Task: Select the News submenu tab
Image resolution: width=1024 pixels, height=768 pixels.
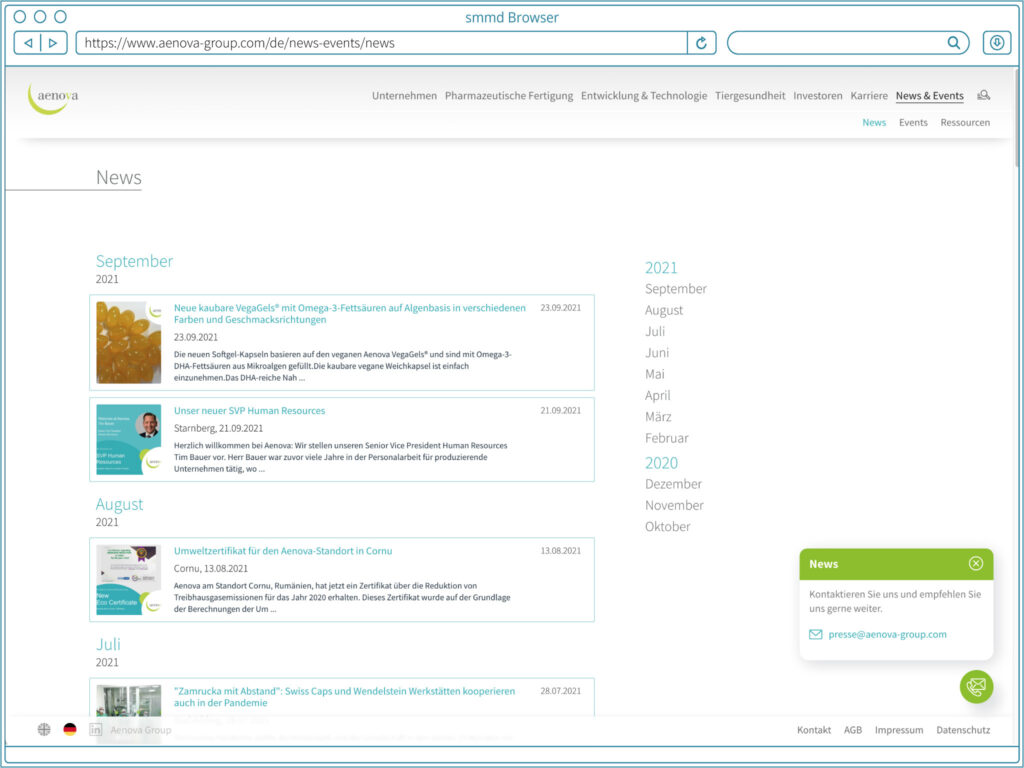Action: [x=874, y=122]
